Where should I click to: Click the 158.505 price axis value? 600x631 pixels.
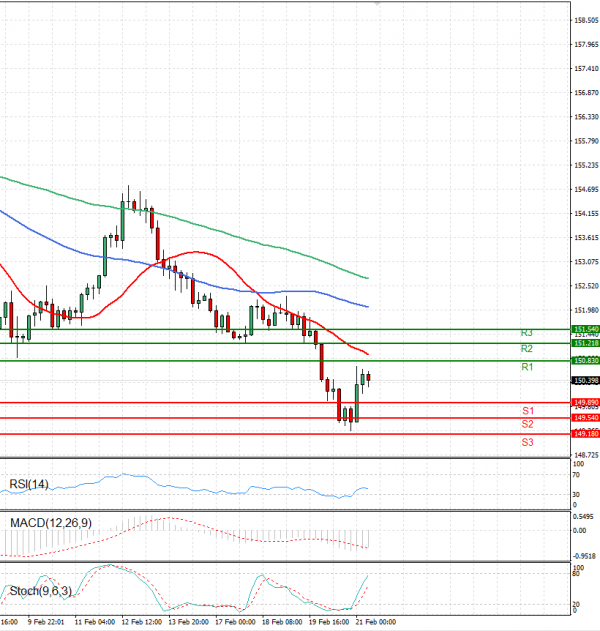tap(586, 20)
